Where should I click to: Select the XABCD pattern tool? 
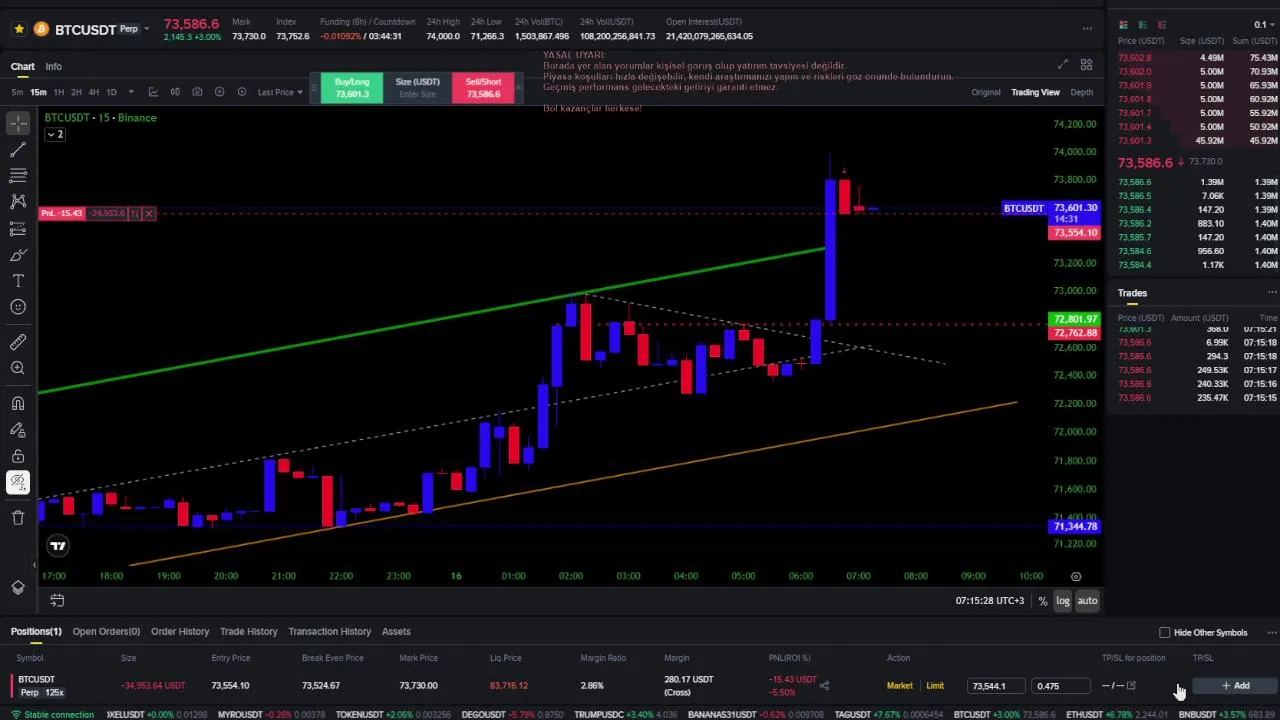[x=18, y=202]
